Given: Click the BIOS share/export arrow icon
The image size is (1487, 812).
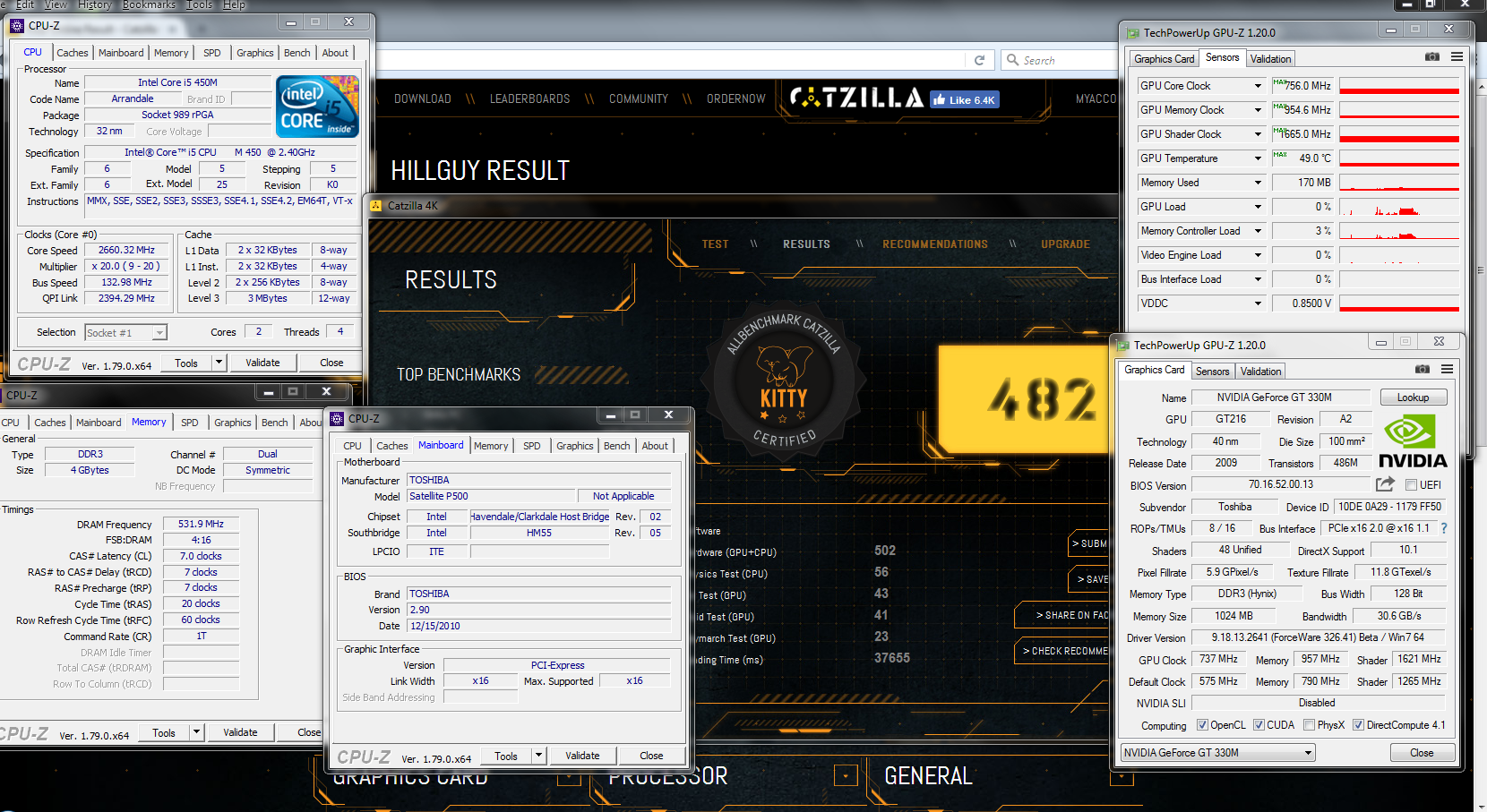Looking at the screenshot, I should pos(1385,484).
